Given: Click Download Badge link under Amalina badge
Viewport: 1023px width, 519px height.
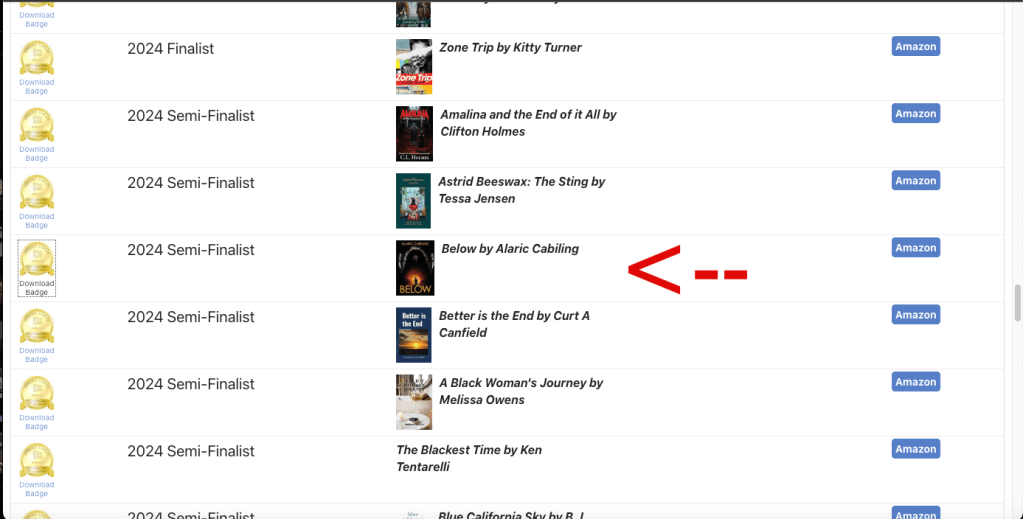Looking at the screenshot, I should (x=37, y=154).
